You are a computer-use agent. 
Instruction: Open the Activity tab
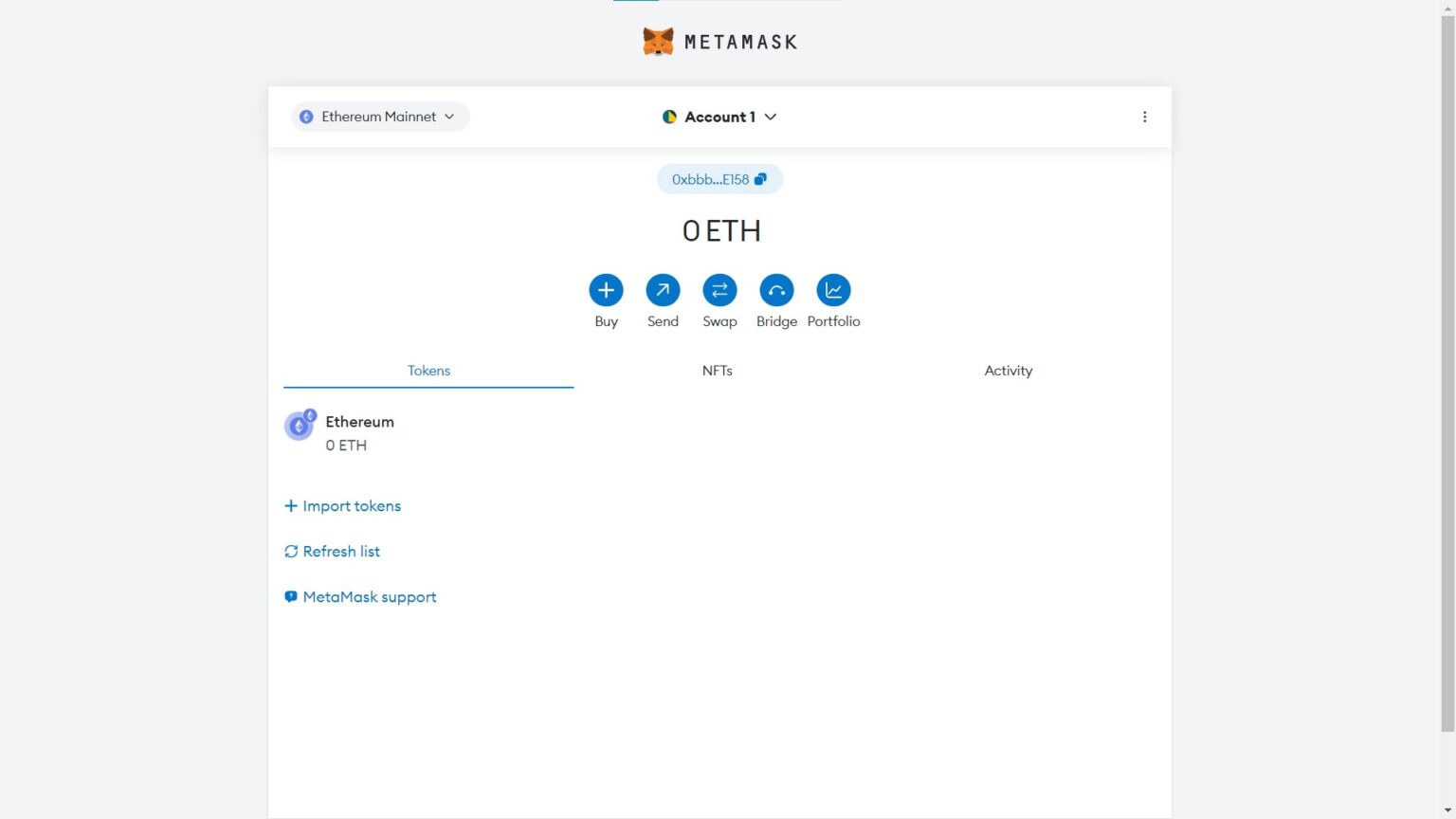click(x=1009, y=371)
